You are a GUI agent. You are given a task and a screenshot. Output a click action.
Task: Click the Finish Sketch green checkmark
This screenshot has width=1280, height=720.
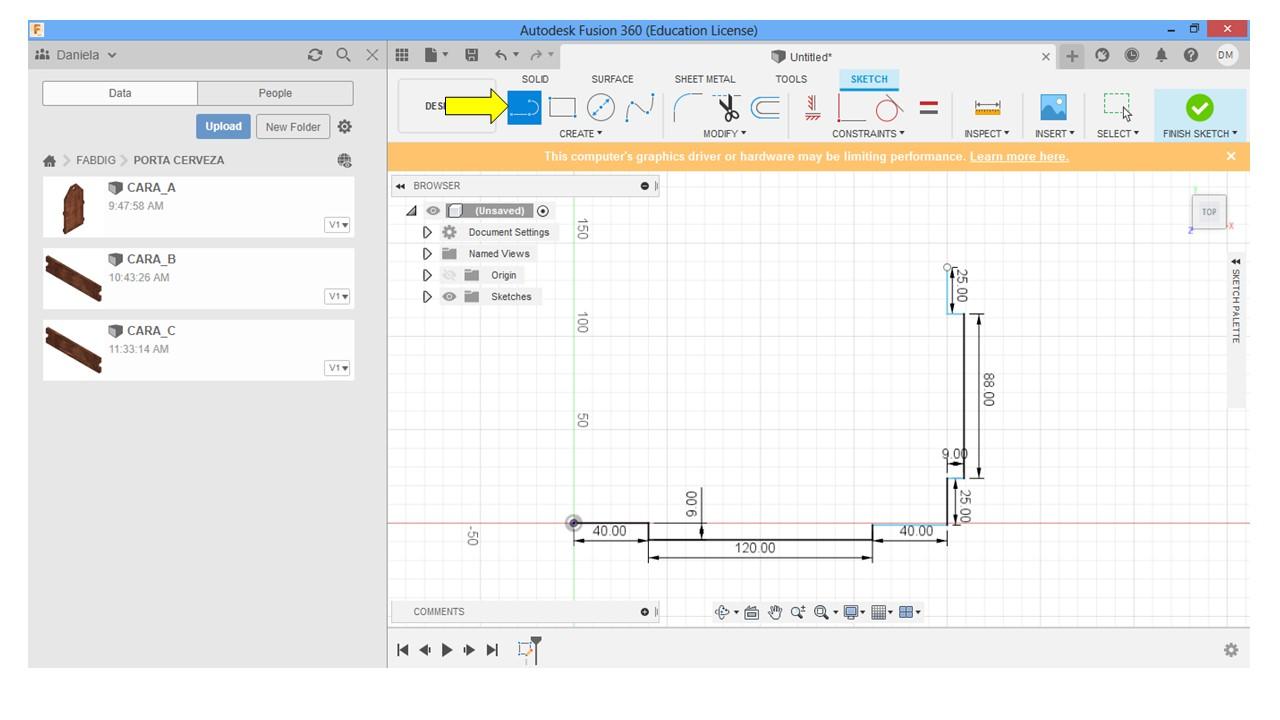pyautogui.click(x=1199, y=107)
